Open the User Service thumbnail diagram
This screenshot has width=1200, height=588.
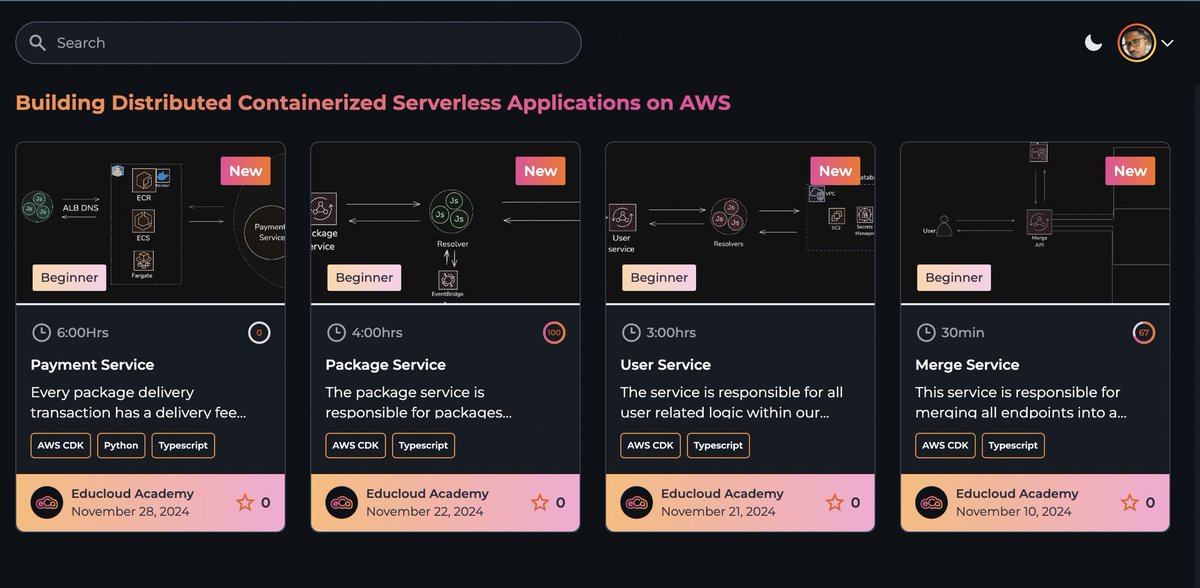[740, 222]
